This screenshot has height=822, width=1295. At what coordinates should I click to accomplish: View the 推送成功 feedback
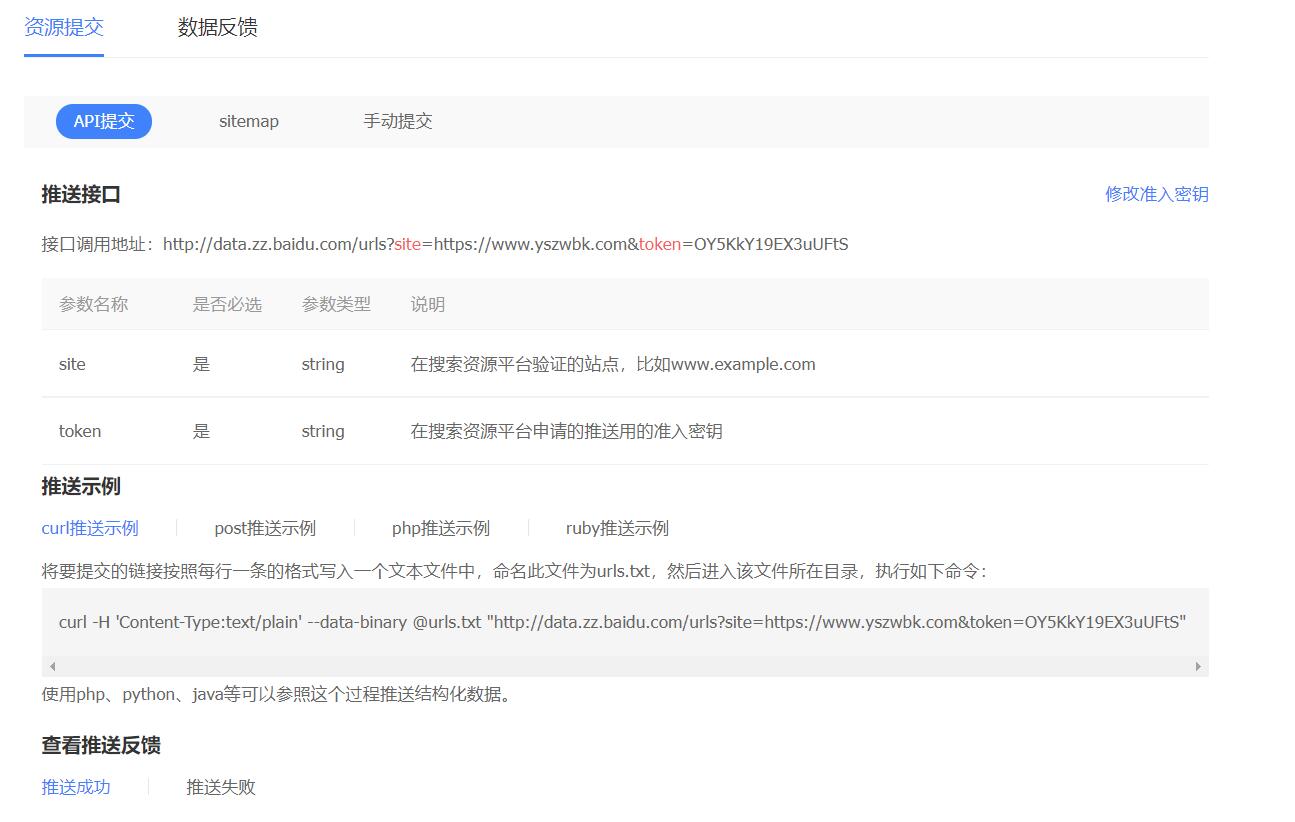pyautogui.click(x=76, y=787)
